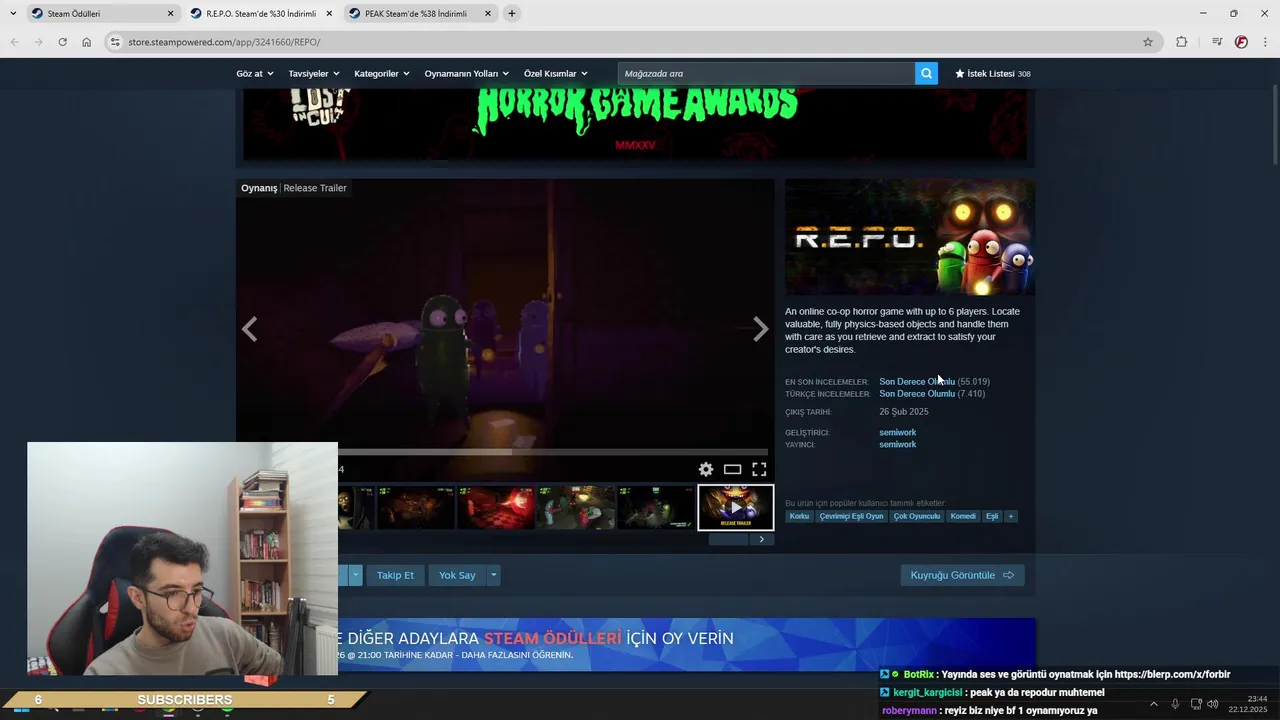
Task: Select the Release Trailer thumbnail
Action: click(x=735, y=507)
